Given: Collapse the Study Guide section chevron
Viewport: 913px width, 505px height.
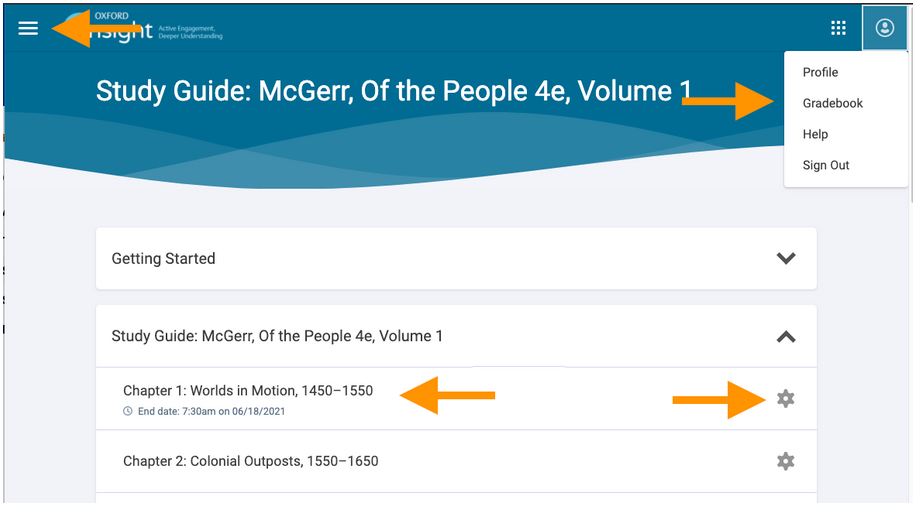Looking at the screenshot, I should point(786,337).
